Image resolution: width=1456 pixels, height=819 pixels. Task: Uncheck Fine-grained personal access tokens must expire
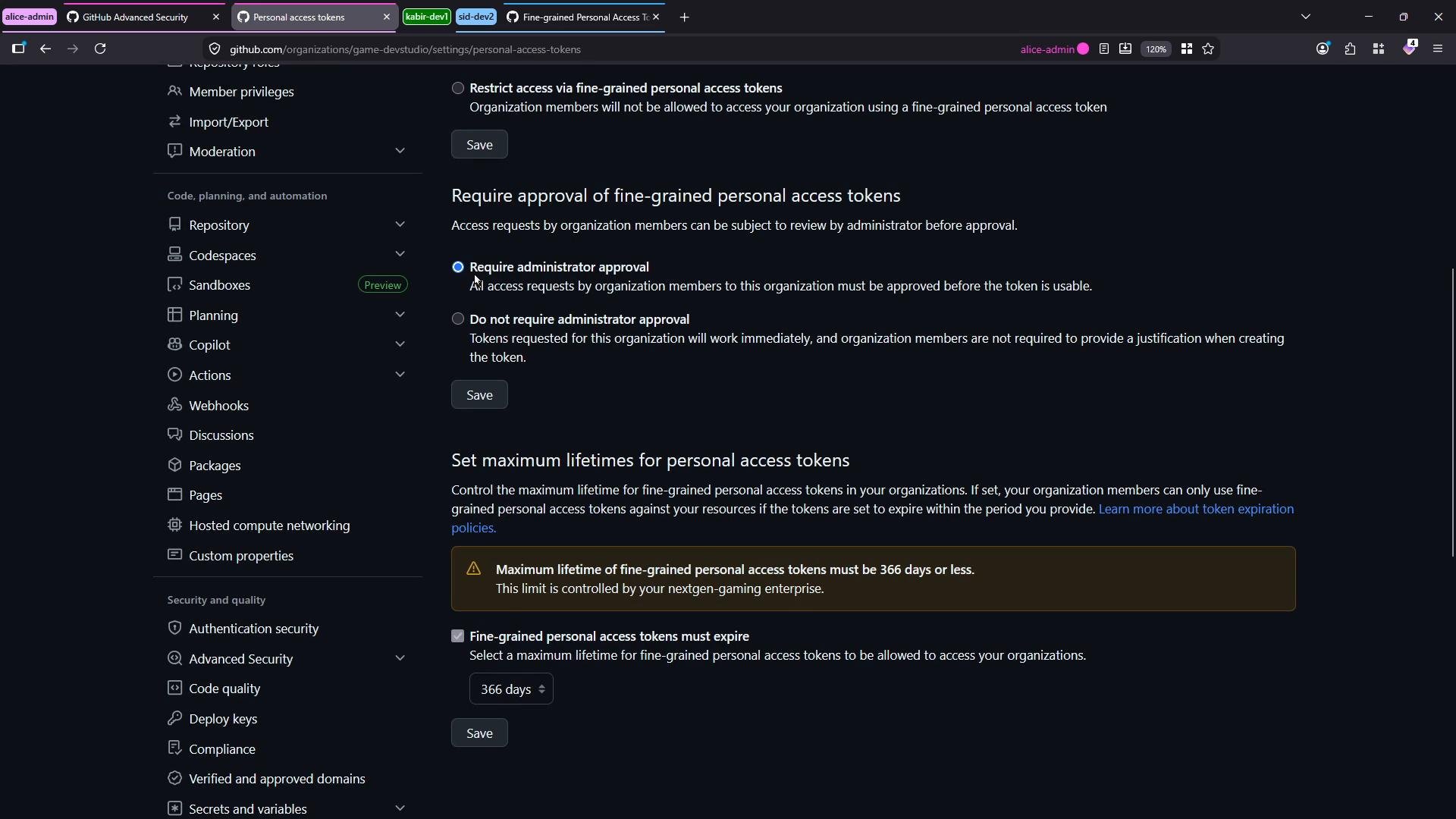click(457, 636)
